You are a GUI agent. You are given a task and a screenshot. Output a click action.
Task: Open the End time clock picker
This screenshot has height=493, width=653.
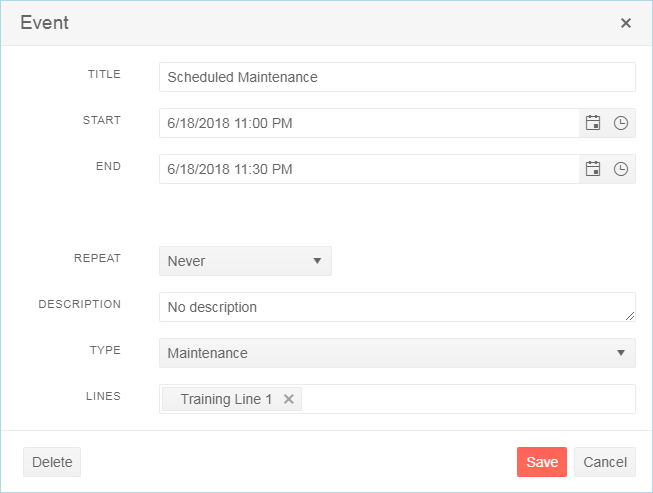coord(621,169)
